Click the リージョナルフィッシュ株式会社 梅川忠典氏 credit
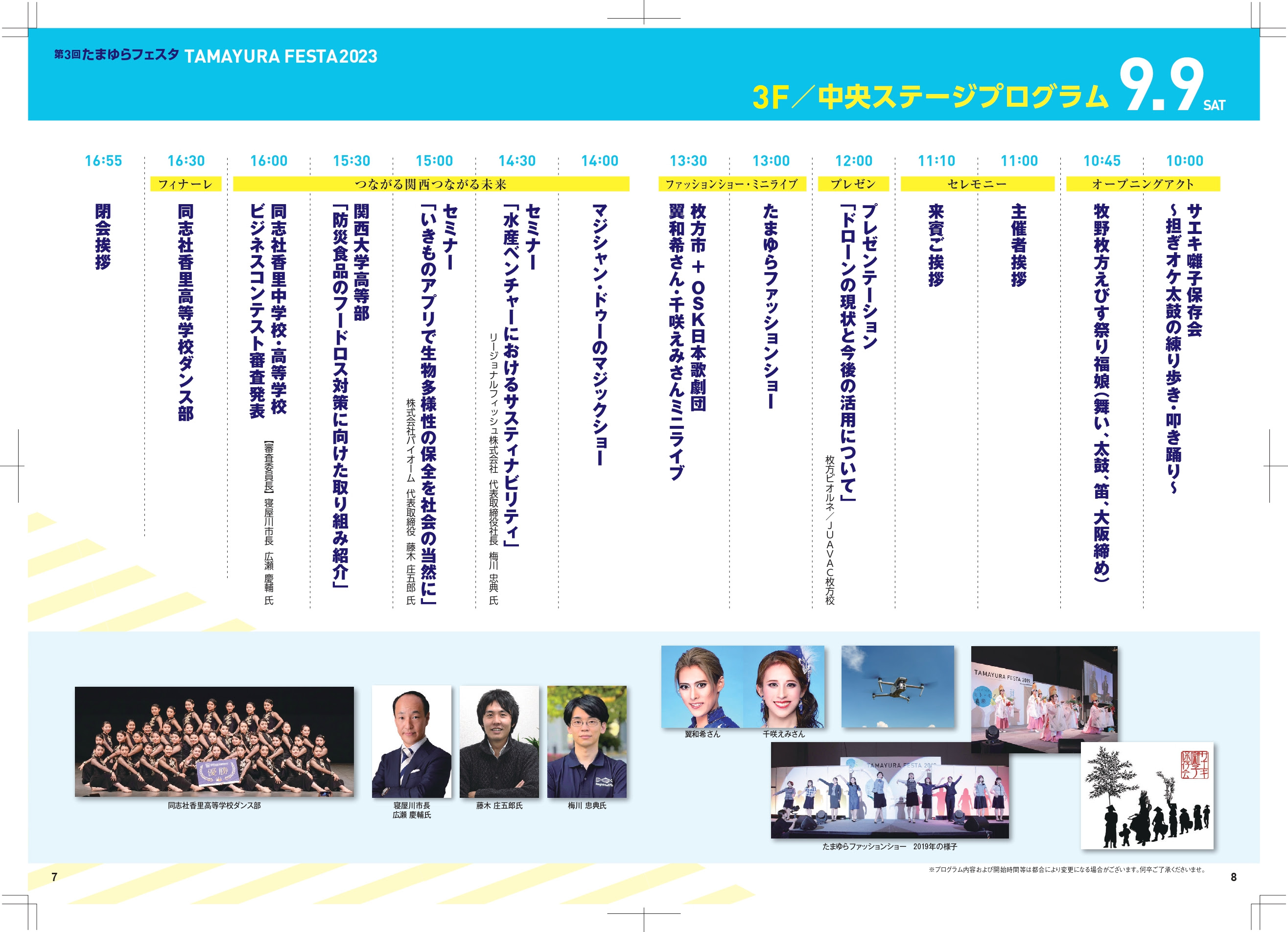 493,469
